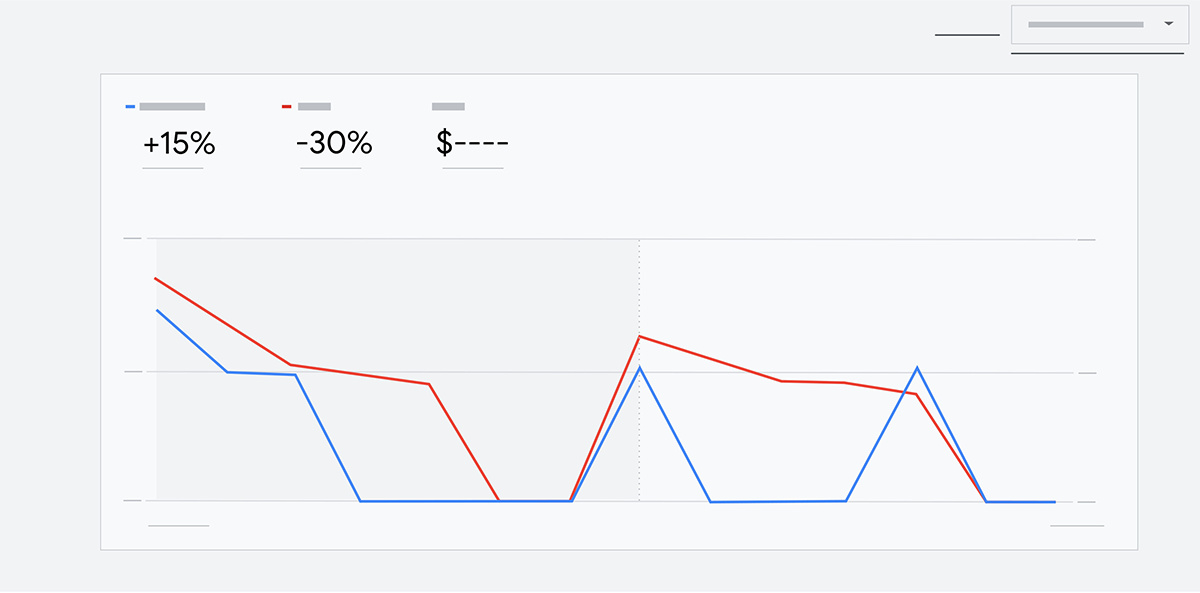Click the red line's starting point
Image resolution: width=1200 pixels, height=593 pixels.
click(x=156, y=278)
